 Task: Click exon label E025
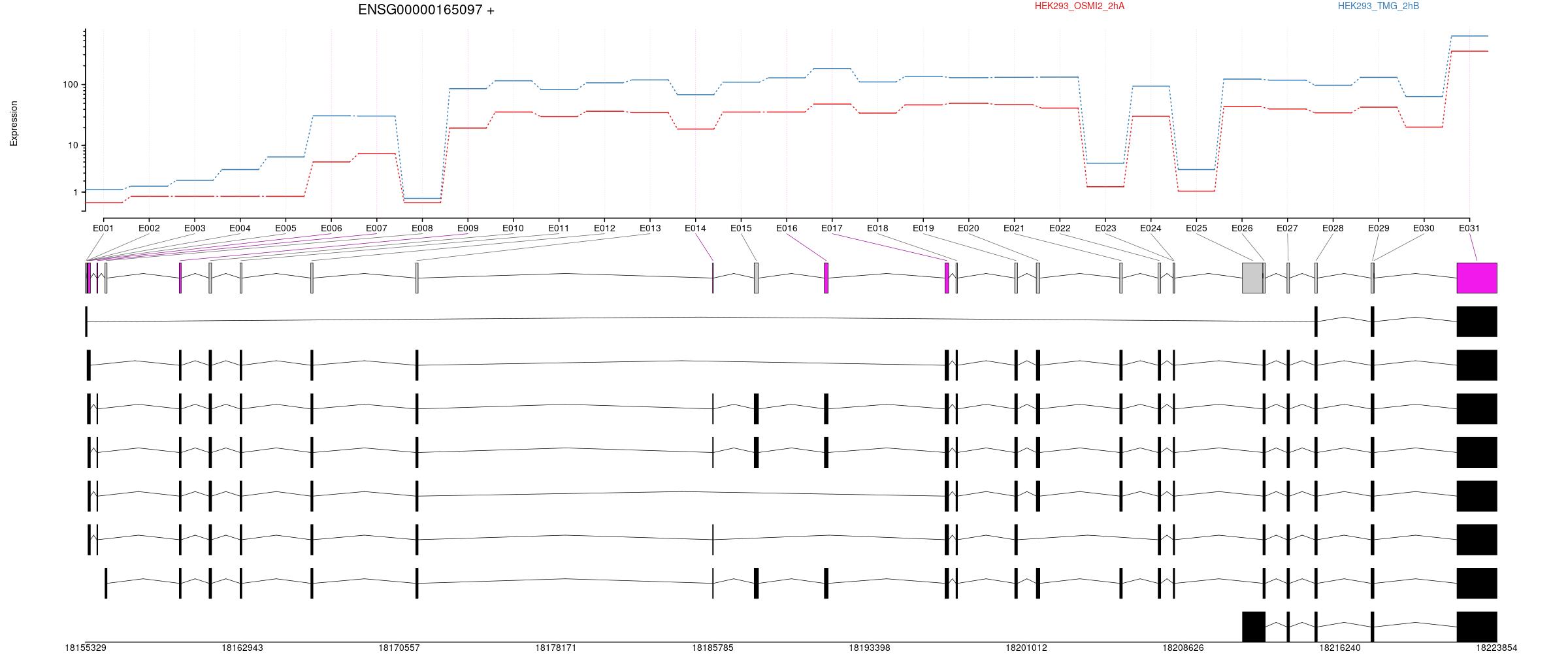tap(1196, 228)
